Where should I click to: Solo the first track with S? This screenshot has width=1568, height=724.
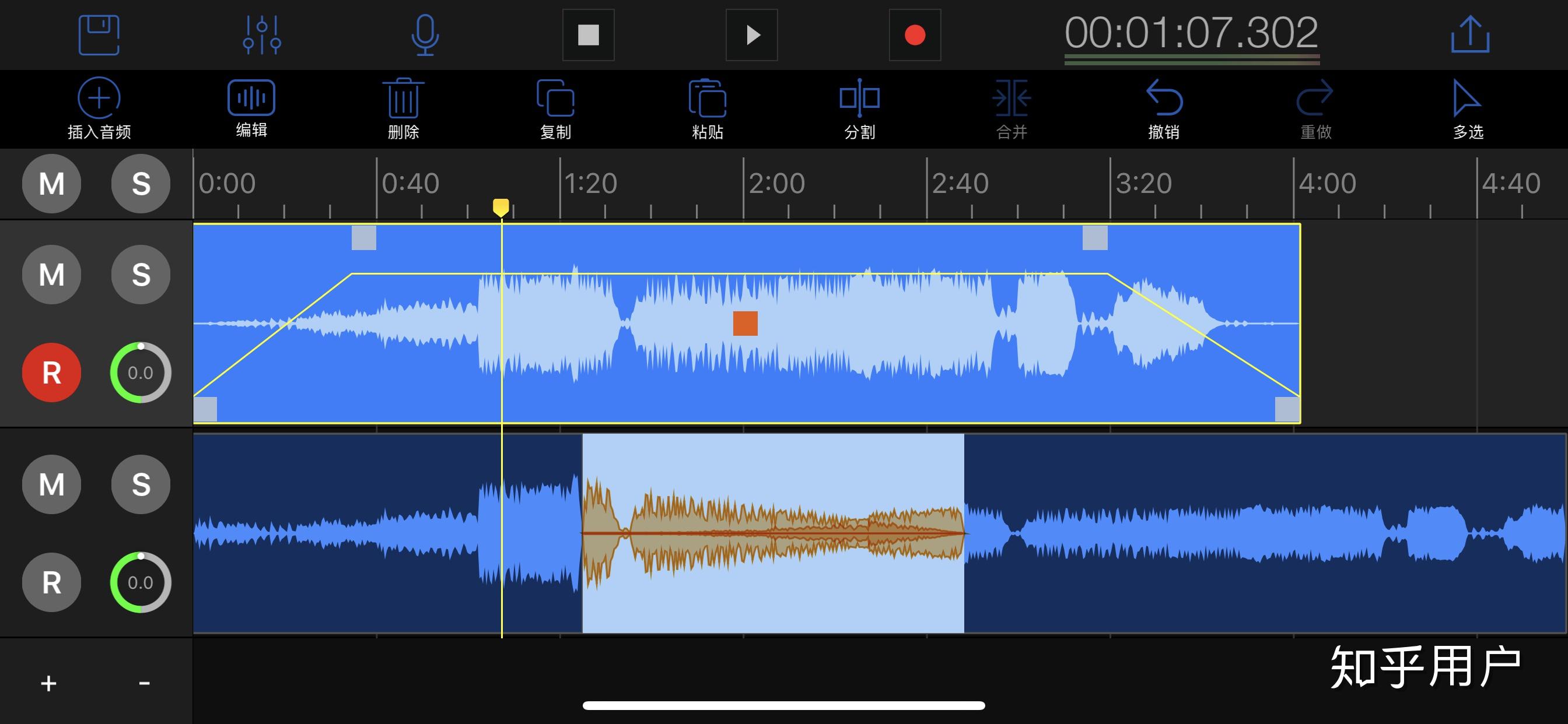[x=141, y=275]
